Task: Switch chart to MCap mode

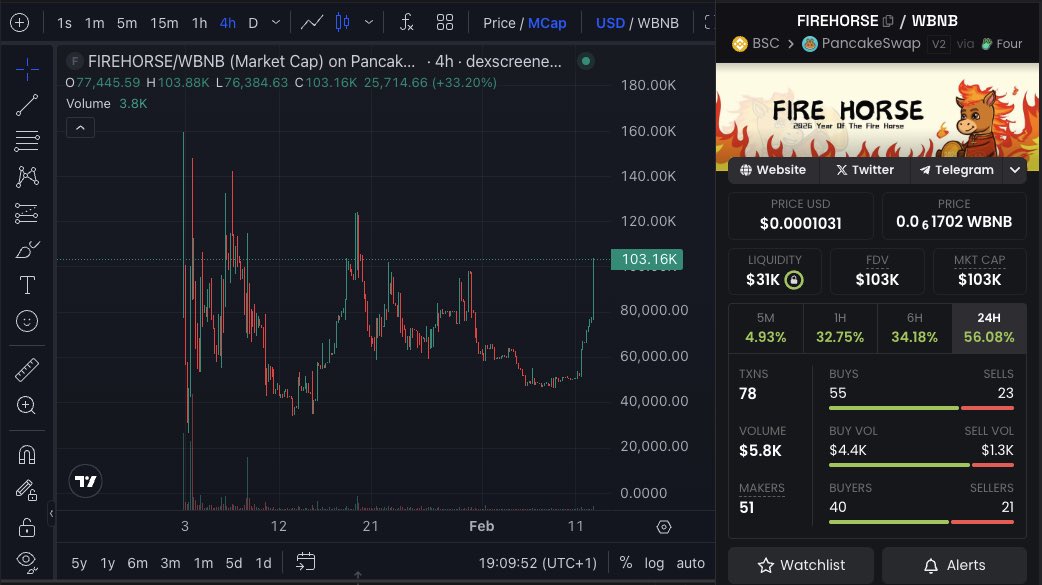Action: pyautogui.click(x=547, y=23)
